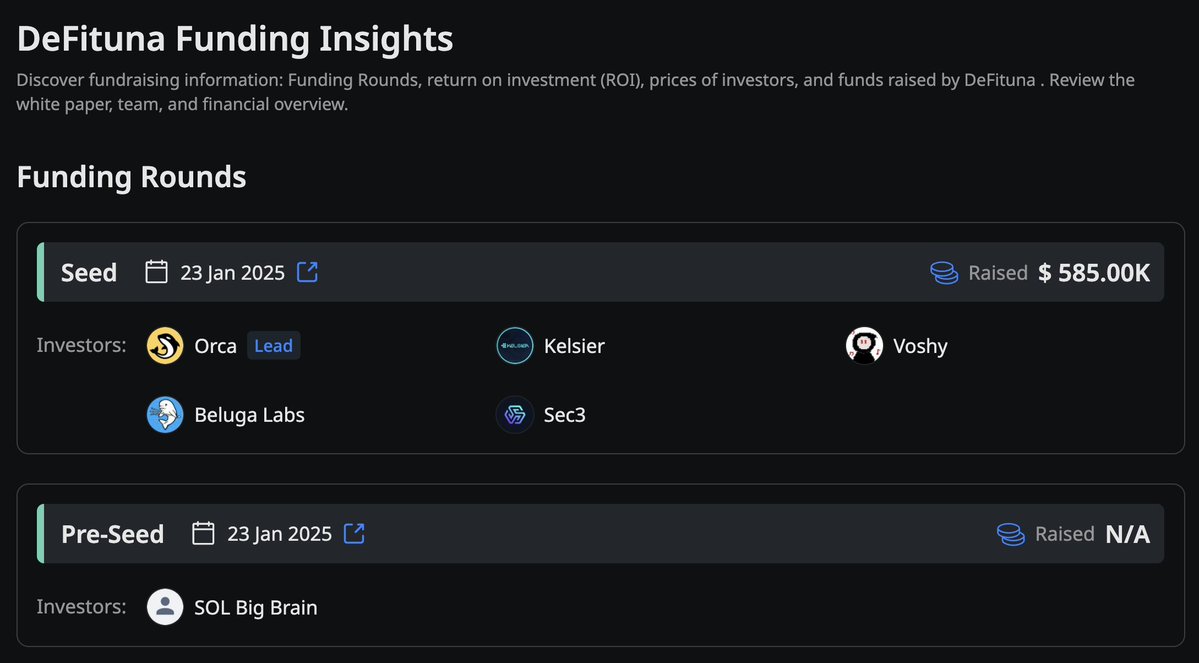The height and width of the screenshot is (663, 1199).
Task: Open the Seed round external link icon
Action: pos(307,272)
